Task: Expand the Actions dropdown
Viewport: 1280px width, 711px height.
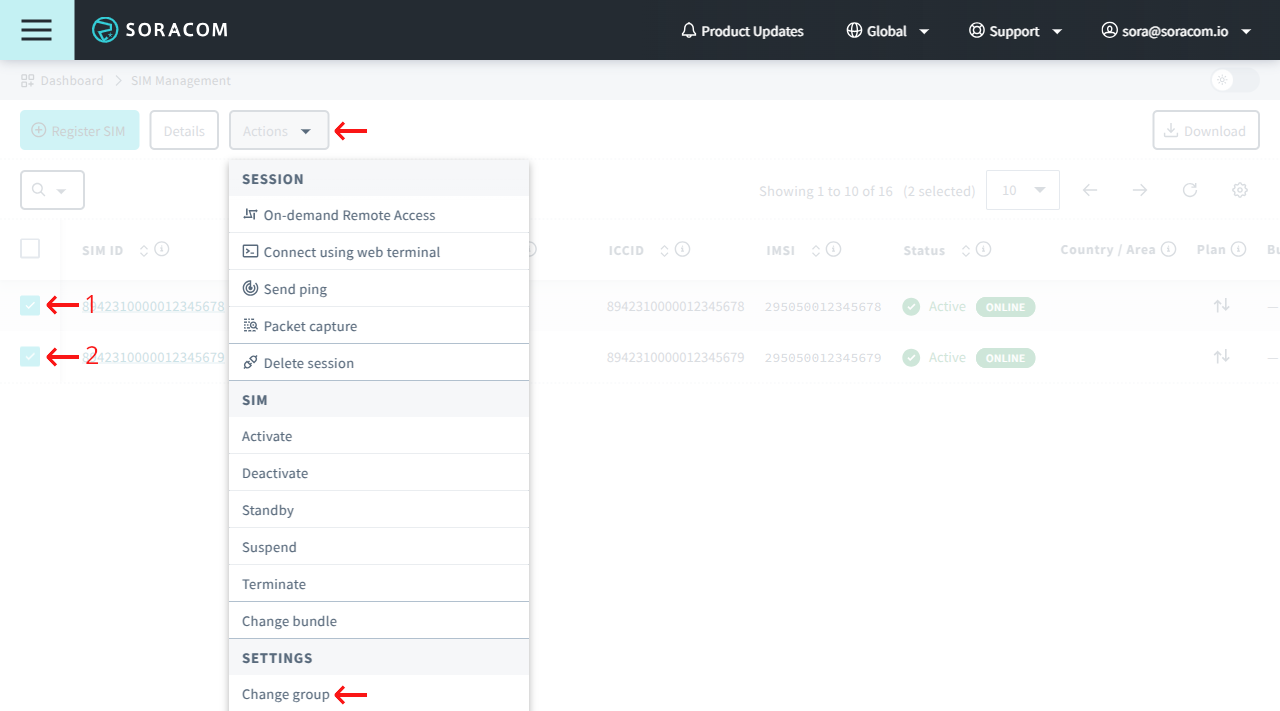Action: point(278,131)
